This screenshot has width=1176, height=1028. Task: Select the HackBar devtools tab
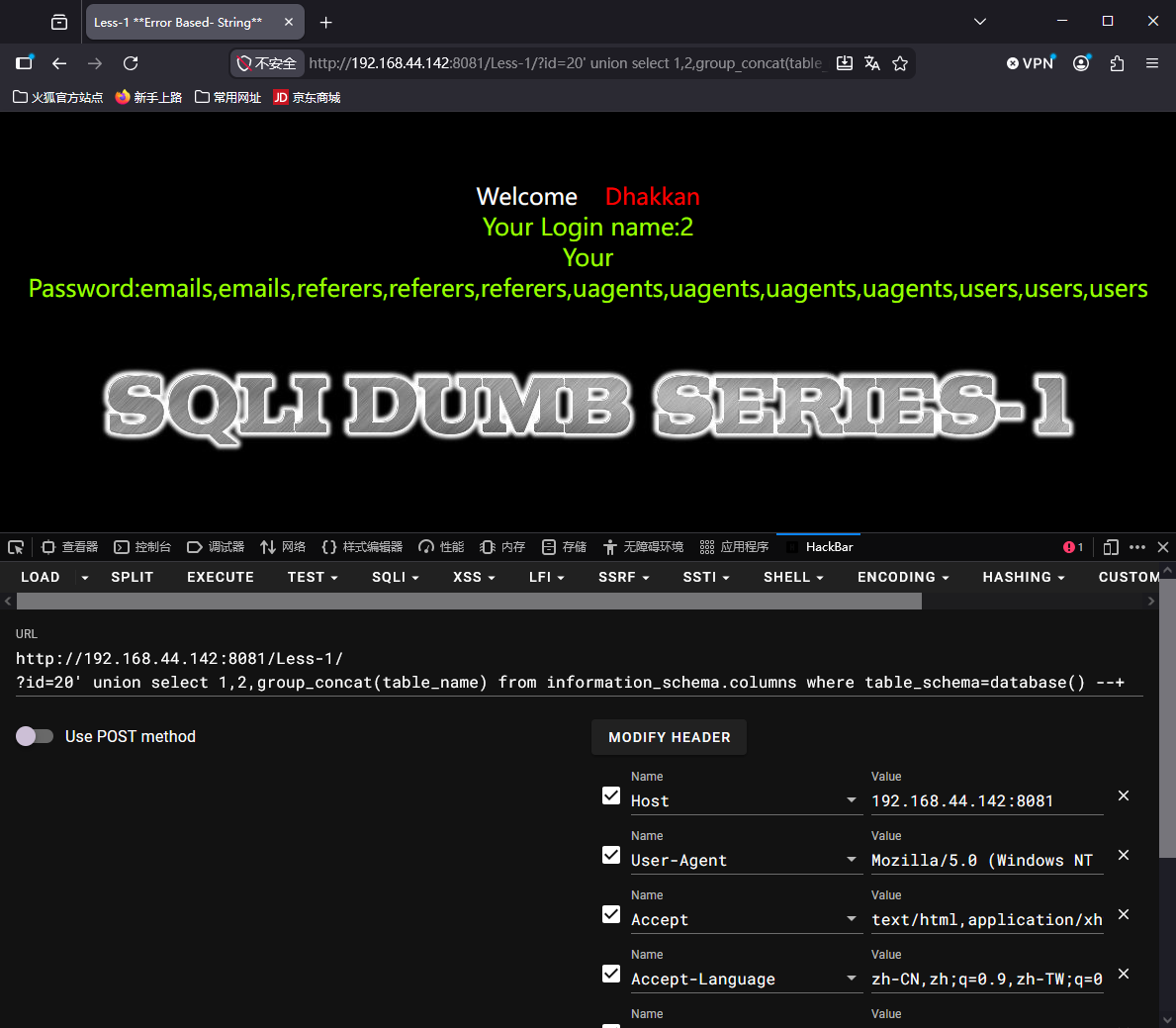[x=819, y=547]
